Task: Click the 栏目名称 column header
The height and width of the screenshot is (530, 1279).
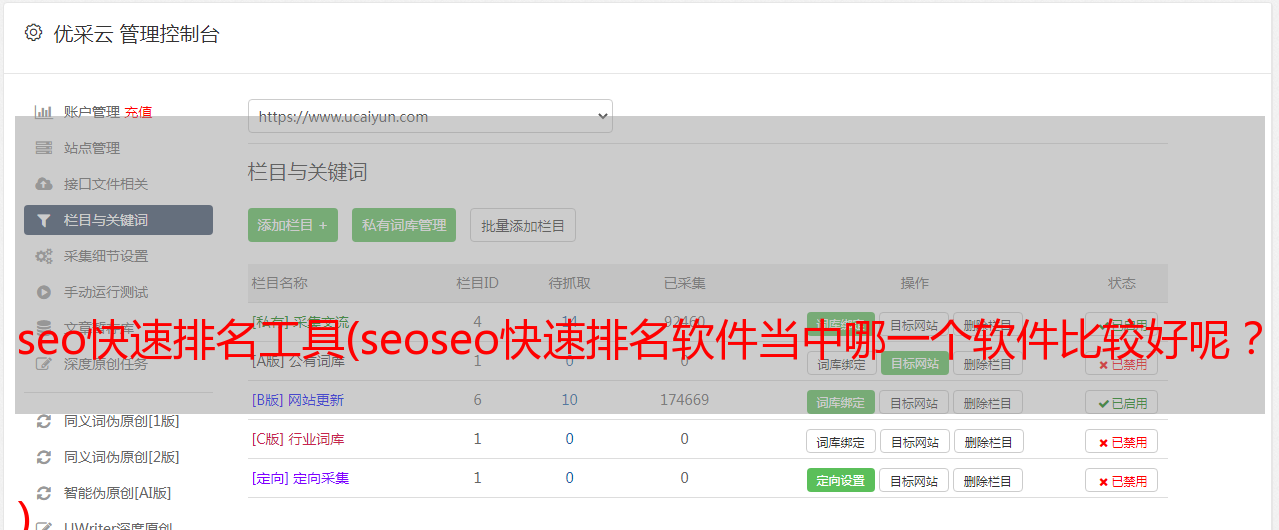Action: click(x=279, y=283)
